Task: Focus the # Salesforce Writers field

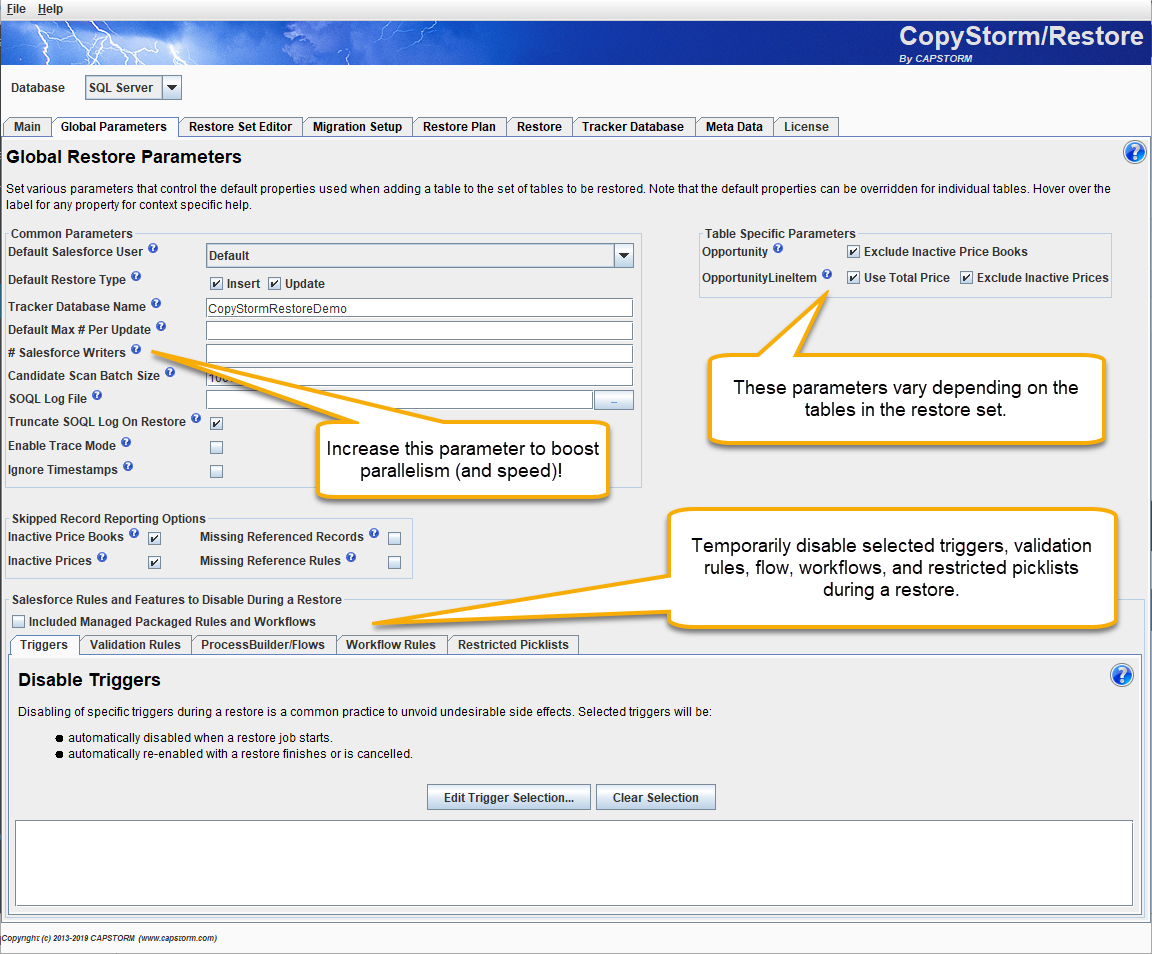Action: click(420, 354)
